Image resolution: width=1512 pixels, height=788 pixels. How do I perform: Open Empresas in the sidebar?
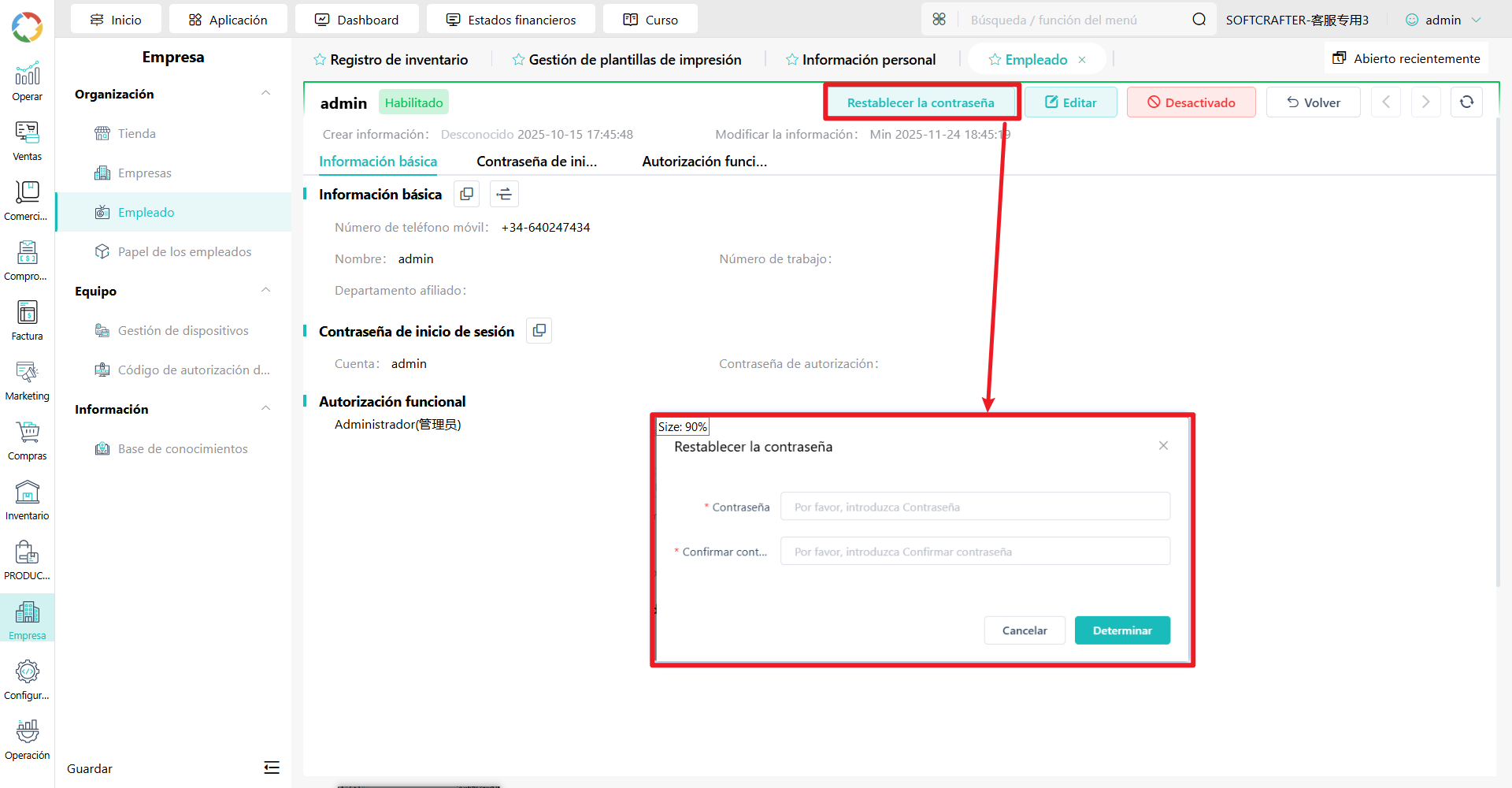(x=173, y=173)
